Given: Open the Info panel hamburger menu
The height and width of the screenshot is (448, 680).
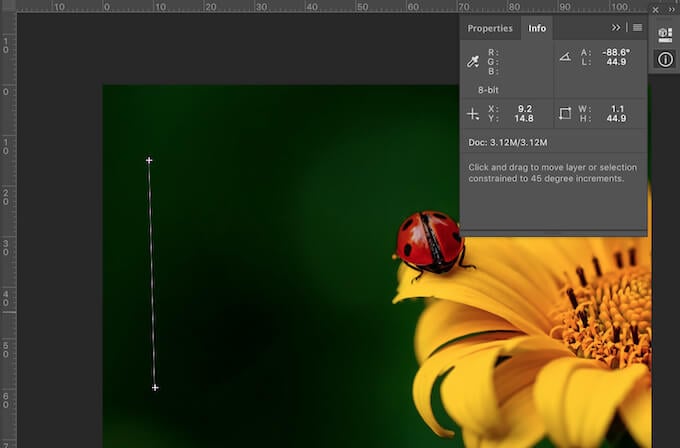Looking at the screenshot, I should click(637, 28).
